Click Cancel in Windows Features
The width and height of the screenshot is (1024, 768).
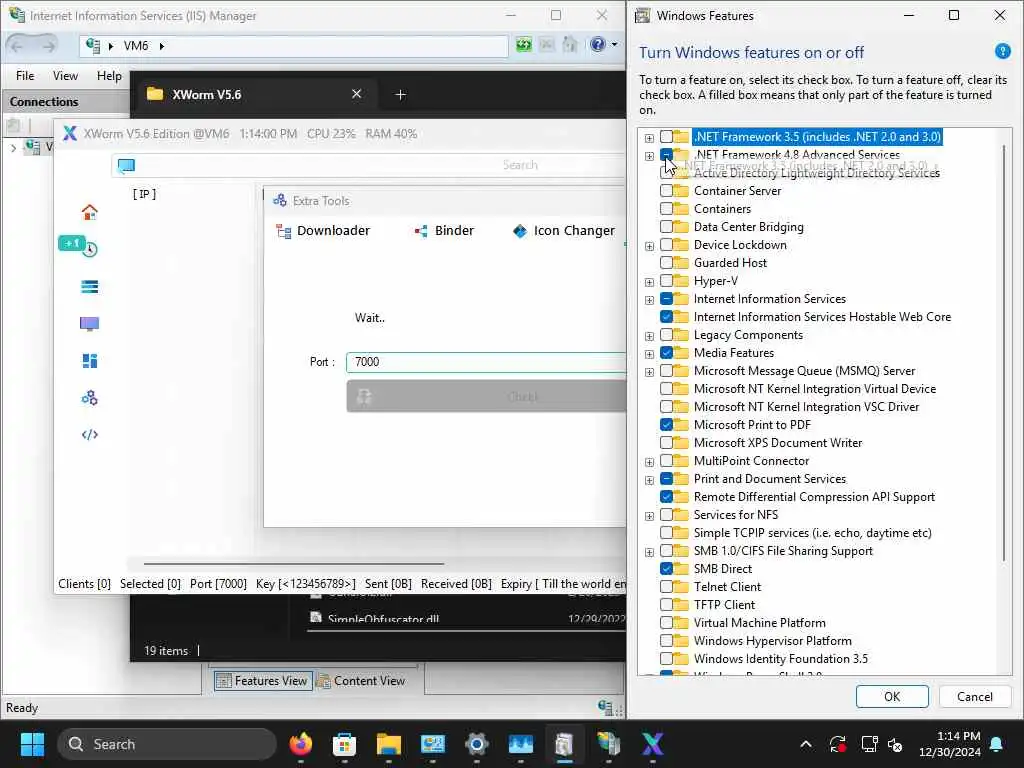point(974,697)
